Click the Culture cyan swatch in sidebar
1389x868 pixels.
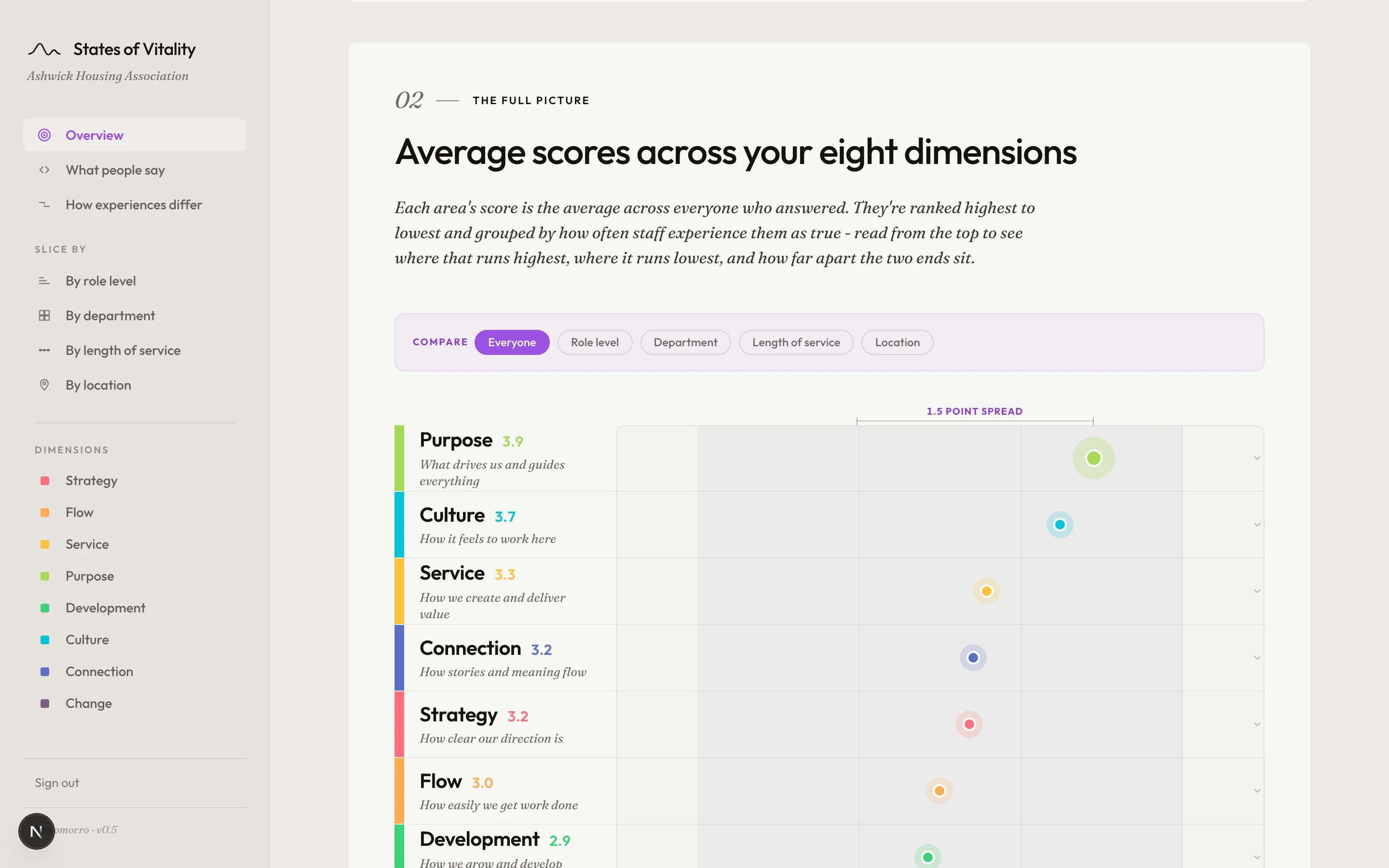coord(45,639)
